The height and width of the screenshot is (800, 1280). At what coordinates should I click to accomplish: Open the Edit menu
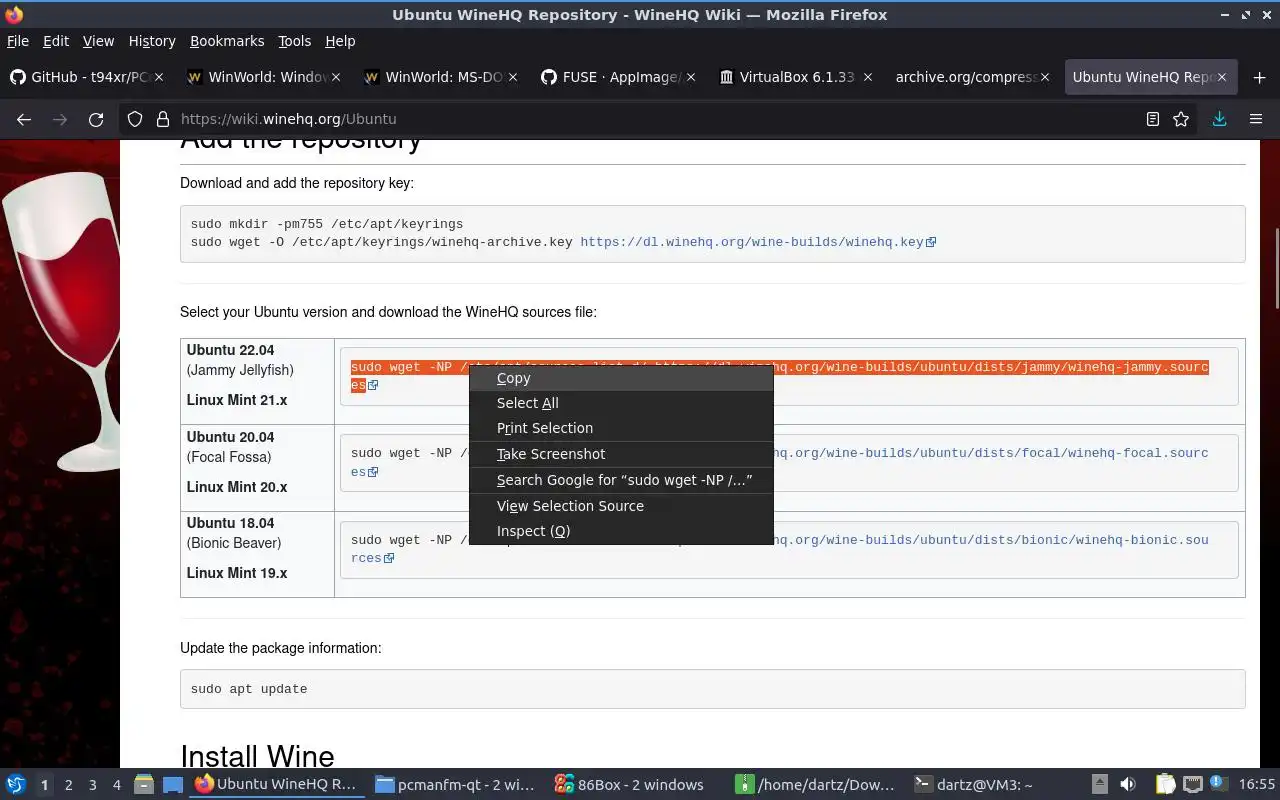point(56,41)
